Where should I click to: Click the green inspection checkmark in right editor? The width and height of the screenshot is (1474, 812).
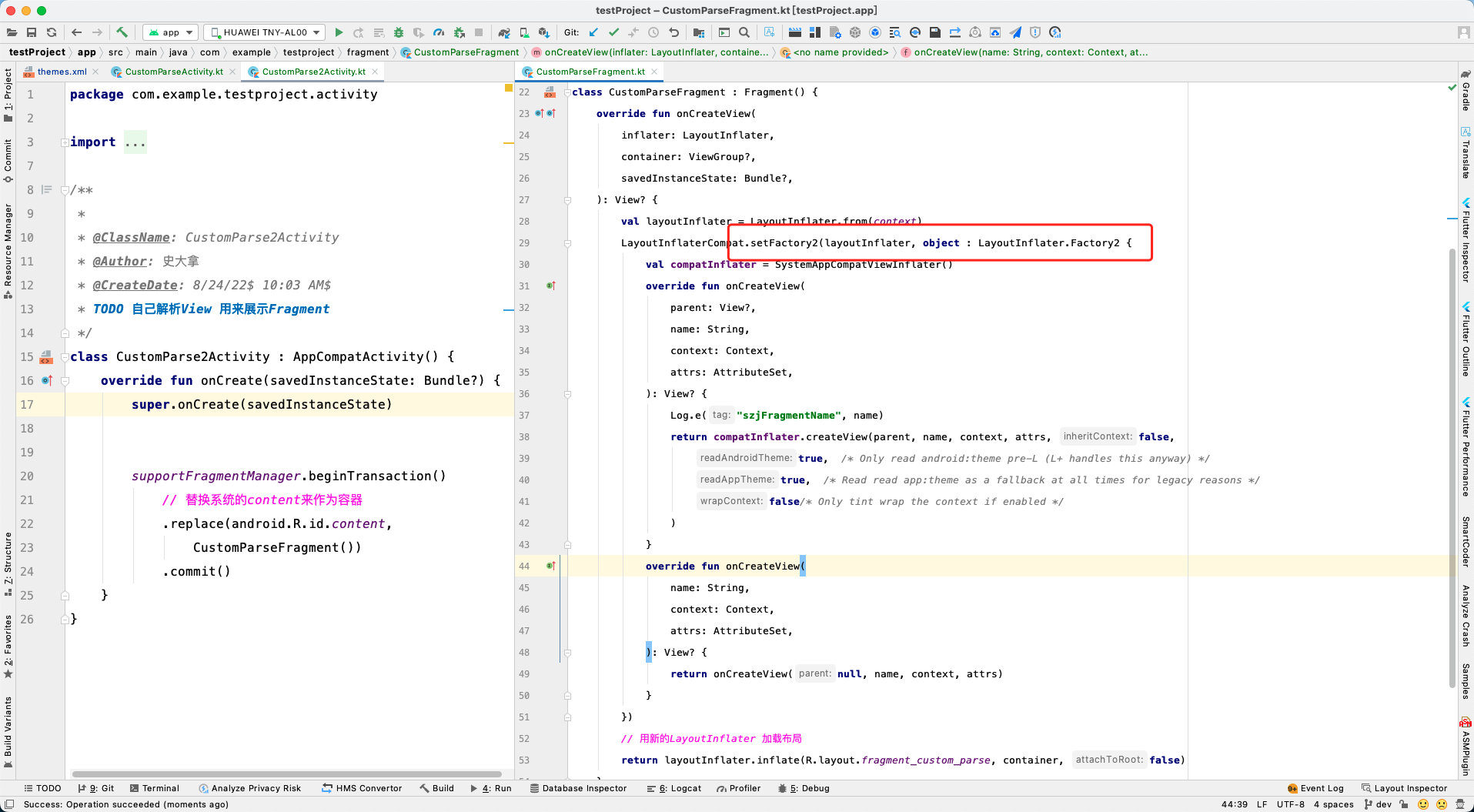pos(1452,89)
